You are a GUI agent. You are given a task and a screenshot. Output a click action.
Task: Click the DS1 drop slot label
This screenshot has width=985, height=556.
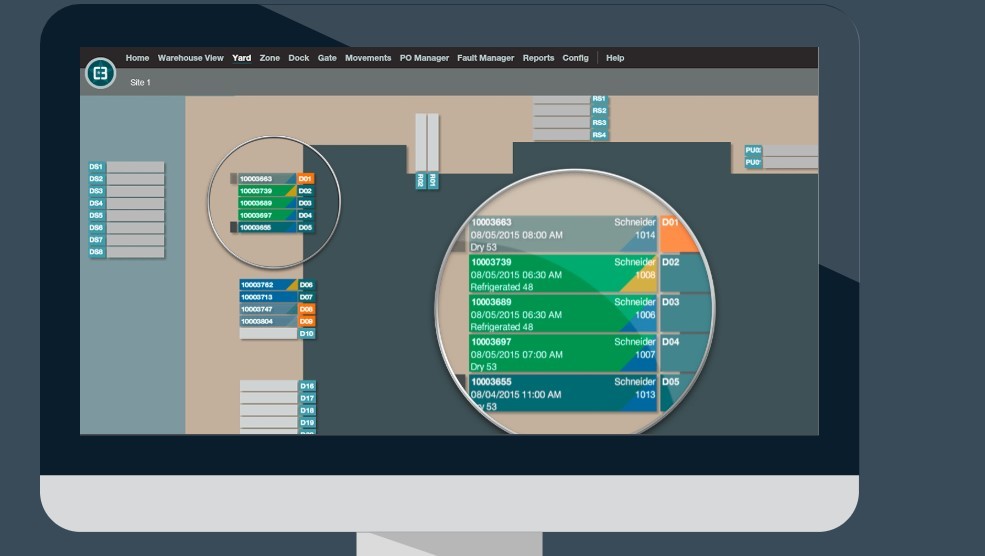(x=96, y=167)
